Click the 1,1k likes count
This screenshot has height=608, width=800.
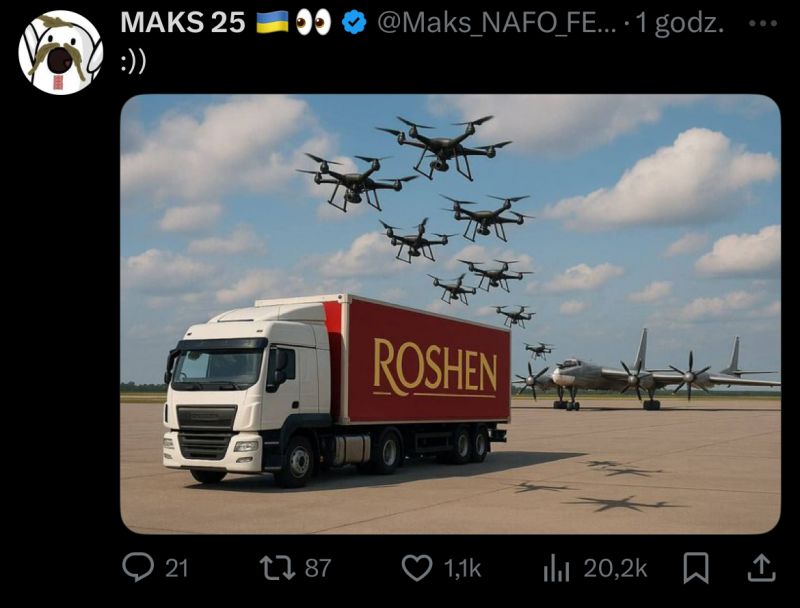point(462,568)
